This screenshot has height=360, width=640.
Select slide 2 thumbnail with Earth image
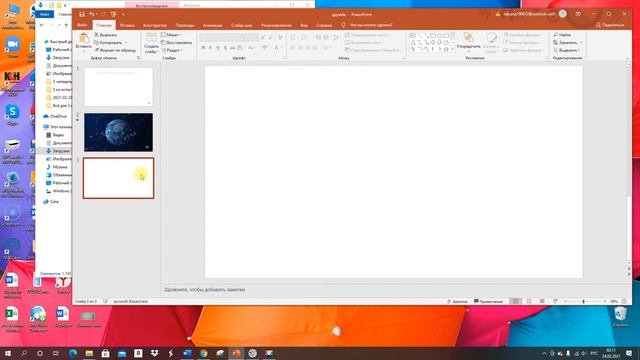118,132
